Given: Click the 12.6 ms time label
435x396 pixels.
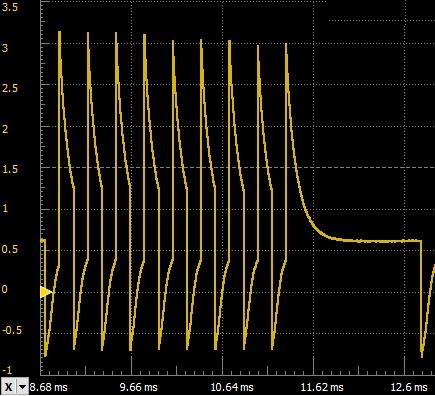Looking at the screenshot, I should coord(409,387).
